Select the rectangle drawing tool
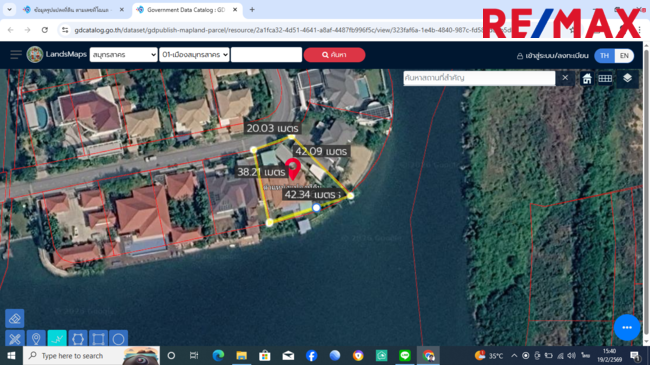 click(98, 339)
